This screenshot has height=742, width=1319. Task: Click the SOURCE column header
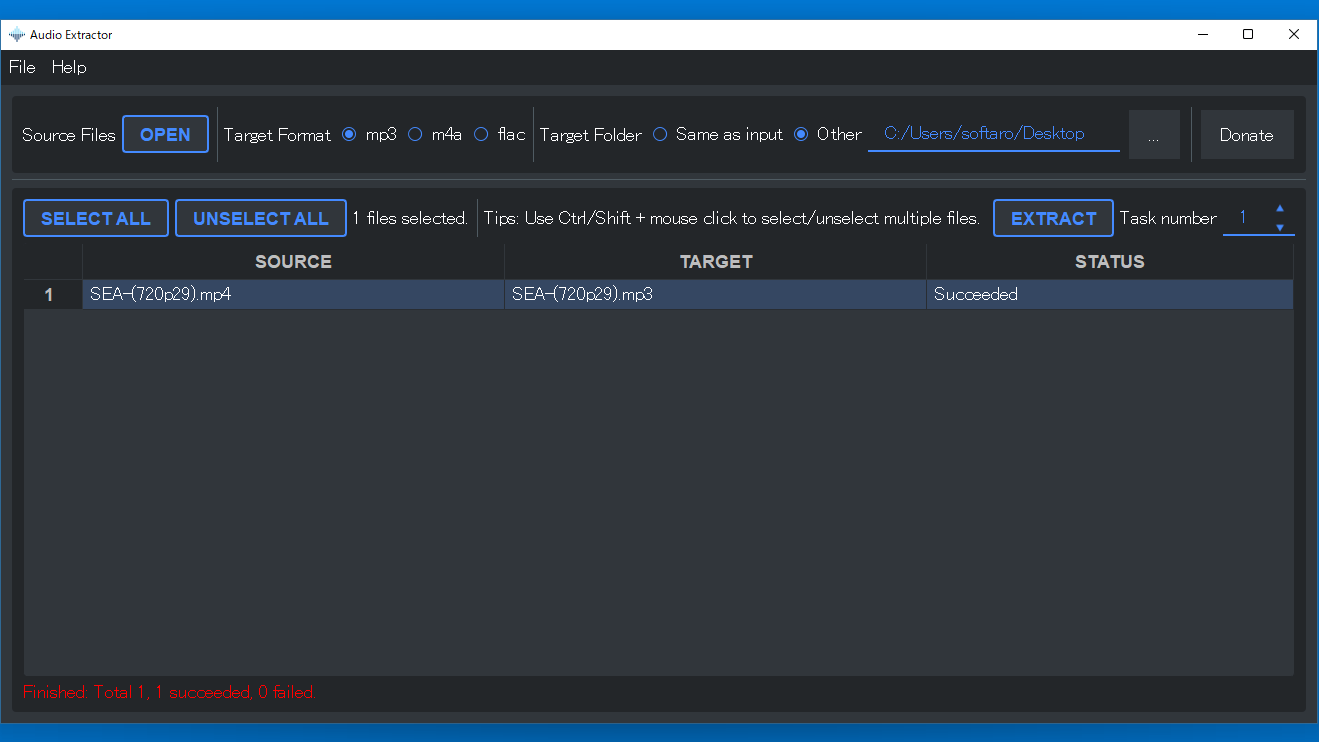293,262
